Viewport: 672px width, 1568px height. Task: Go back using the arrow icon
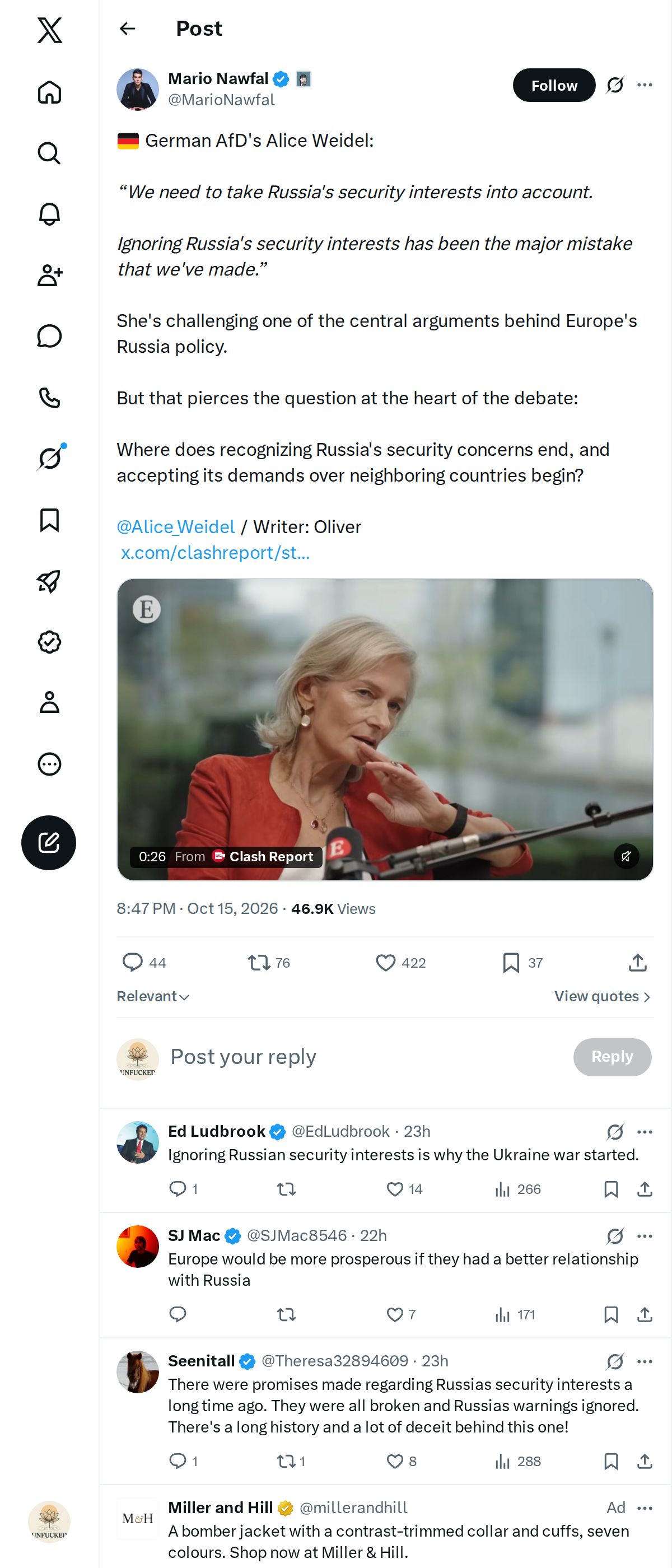(x=127, y=29)
